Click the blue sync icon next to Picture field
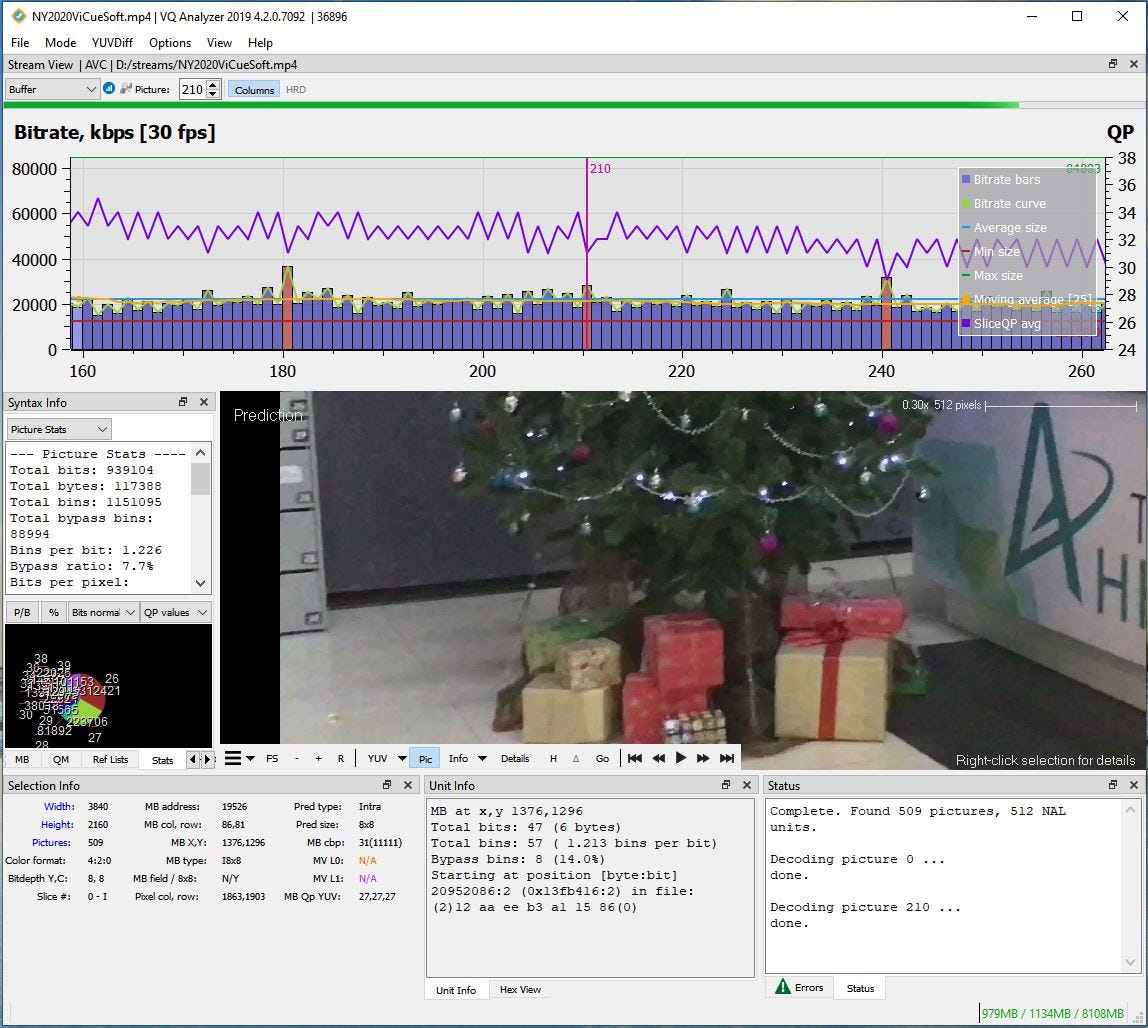This screenshot has width=1148, height=1028. 109,89
